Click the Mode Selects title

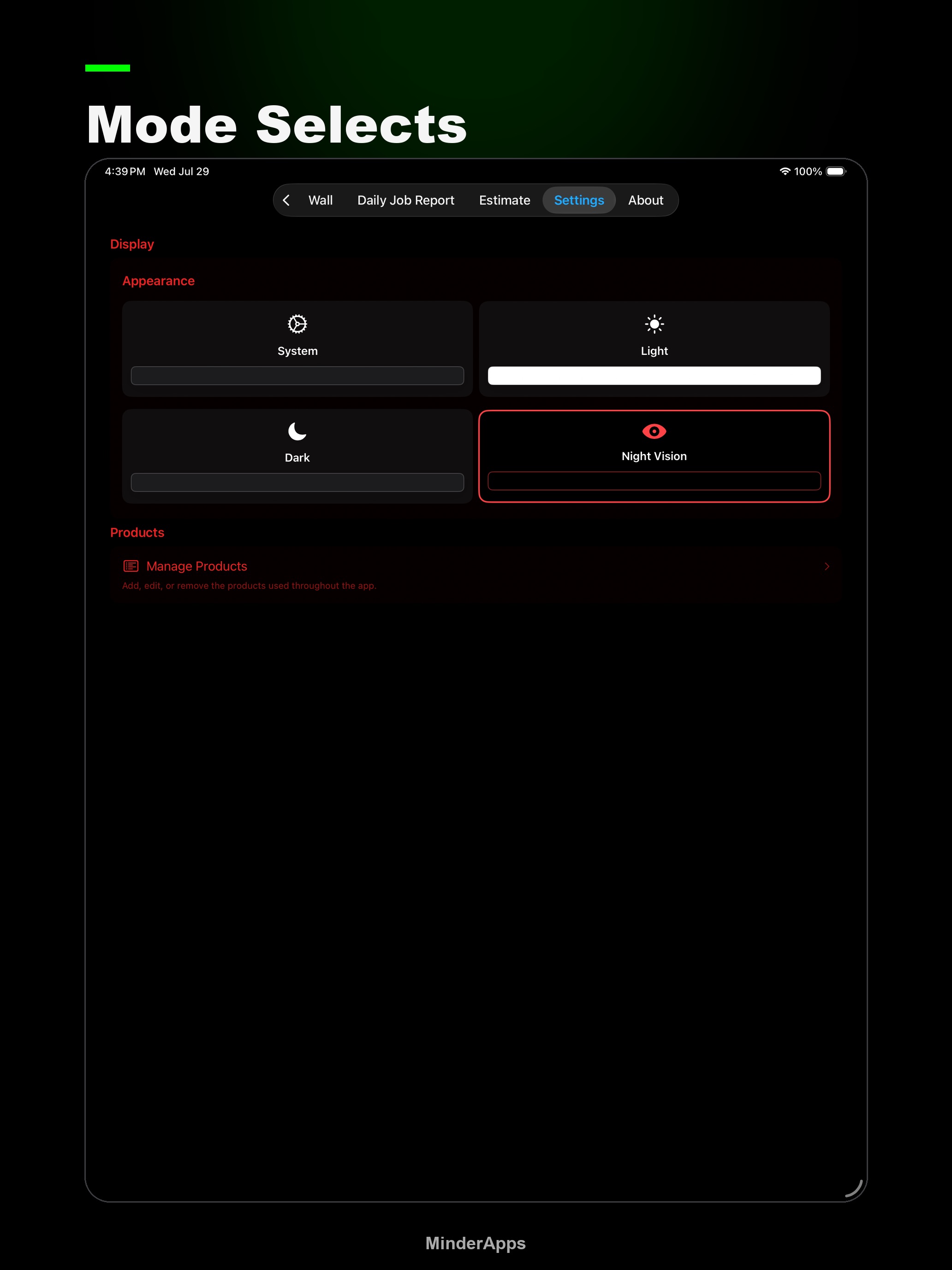click(x=277, y=125)
